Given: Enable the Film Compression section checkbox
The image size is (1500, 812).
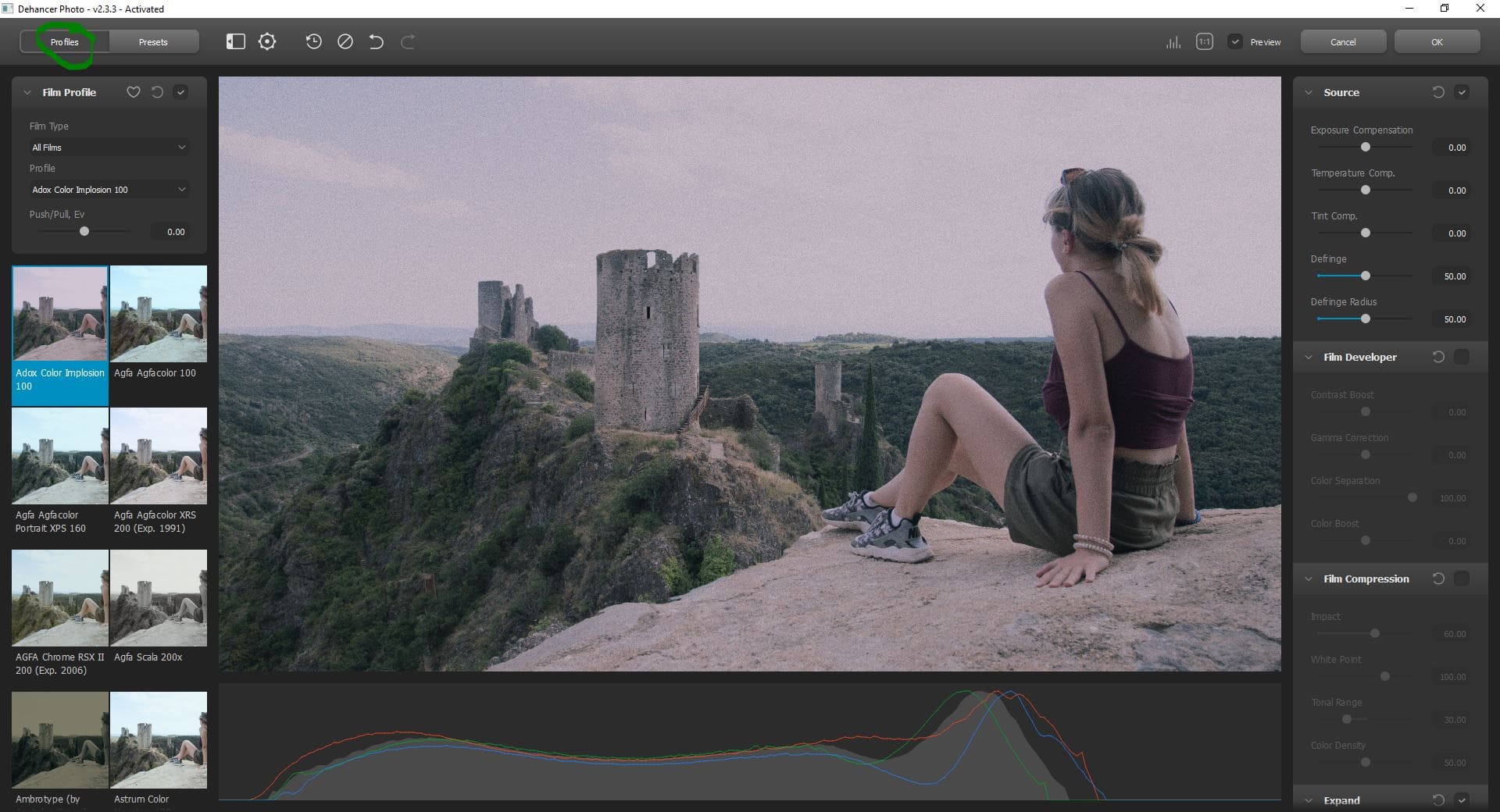Looking at the screenshot, I should (x=1462, y=579).
